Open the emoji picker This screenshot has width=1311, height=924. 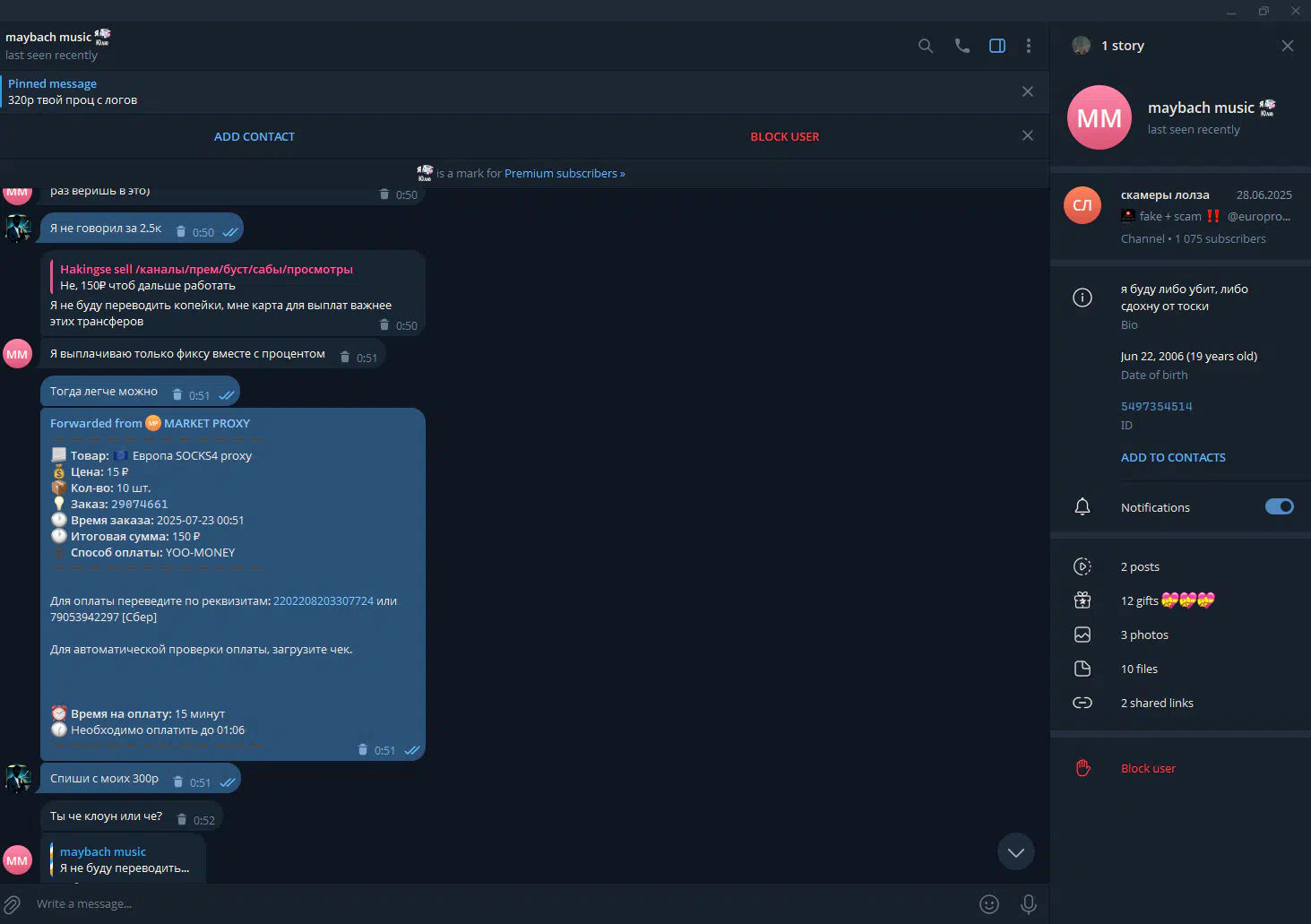coord(989,904)
